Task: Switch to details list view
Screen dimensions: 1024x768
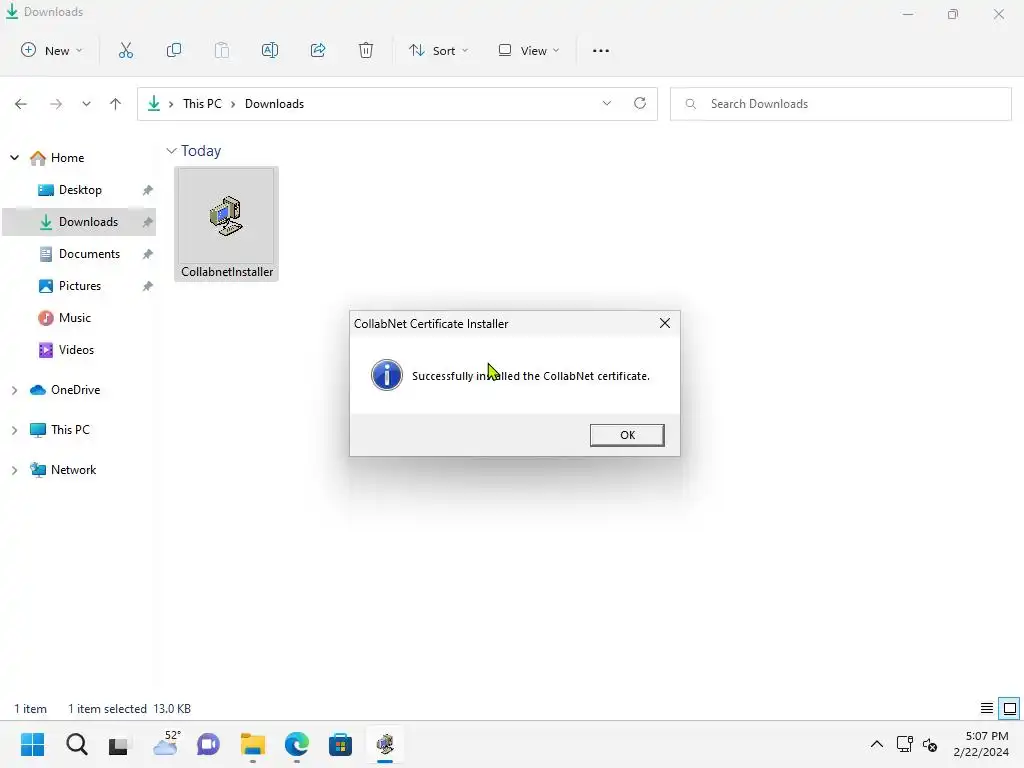Action: [987, 708]
